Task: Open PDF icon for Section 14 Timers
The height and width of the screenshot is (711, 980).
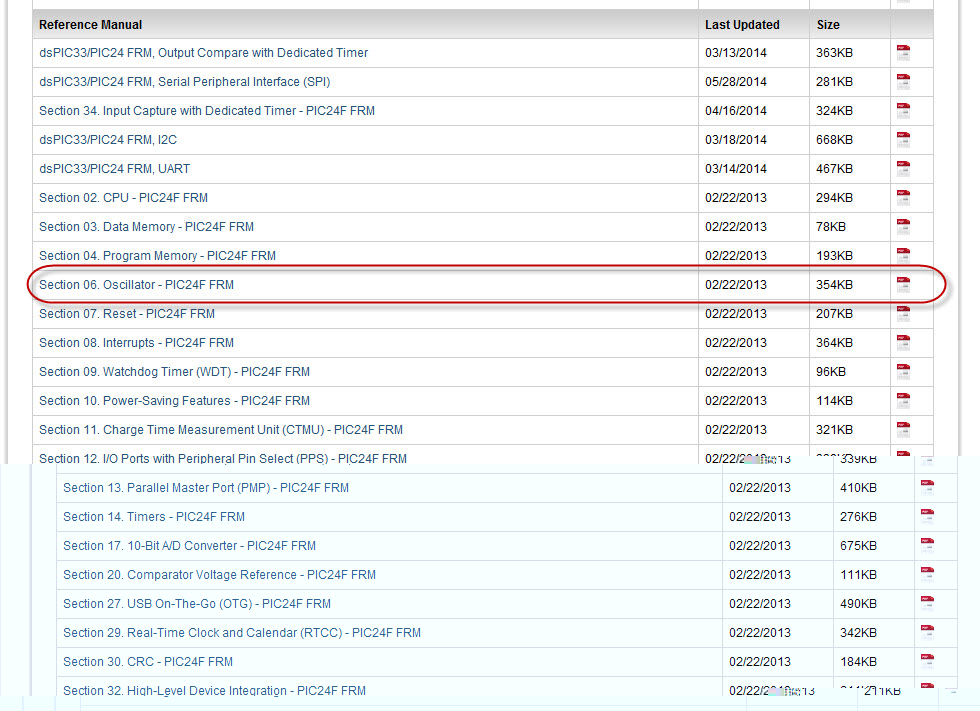Action: [x=927, y=517]
